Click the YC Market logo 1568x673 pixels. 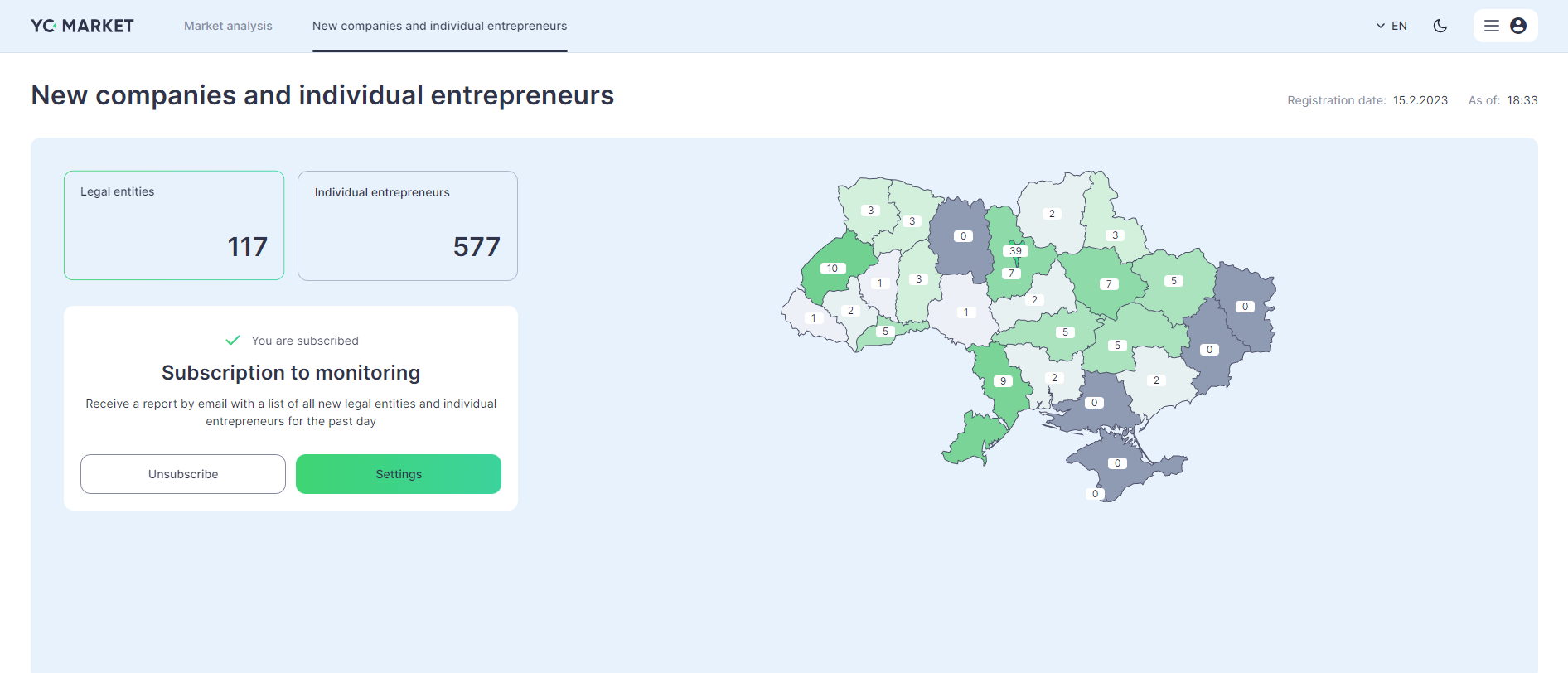tap(82, 26)
